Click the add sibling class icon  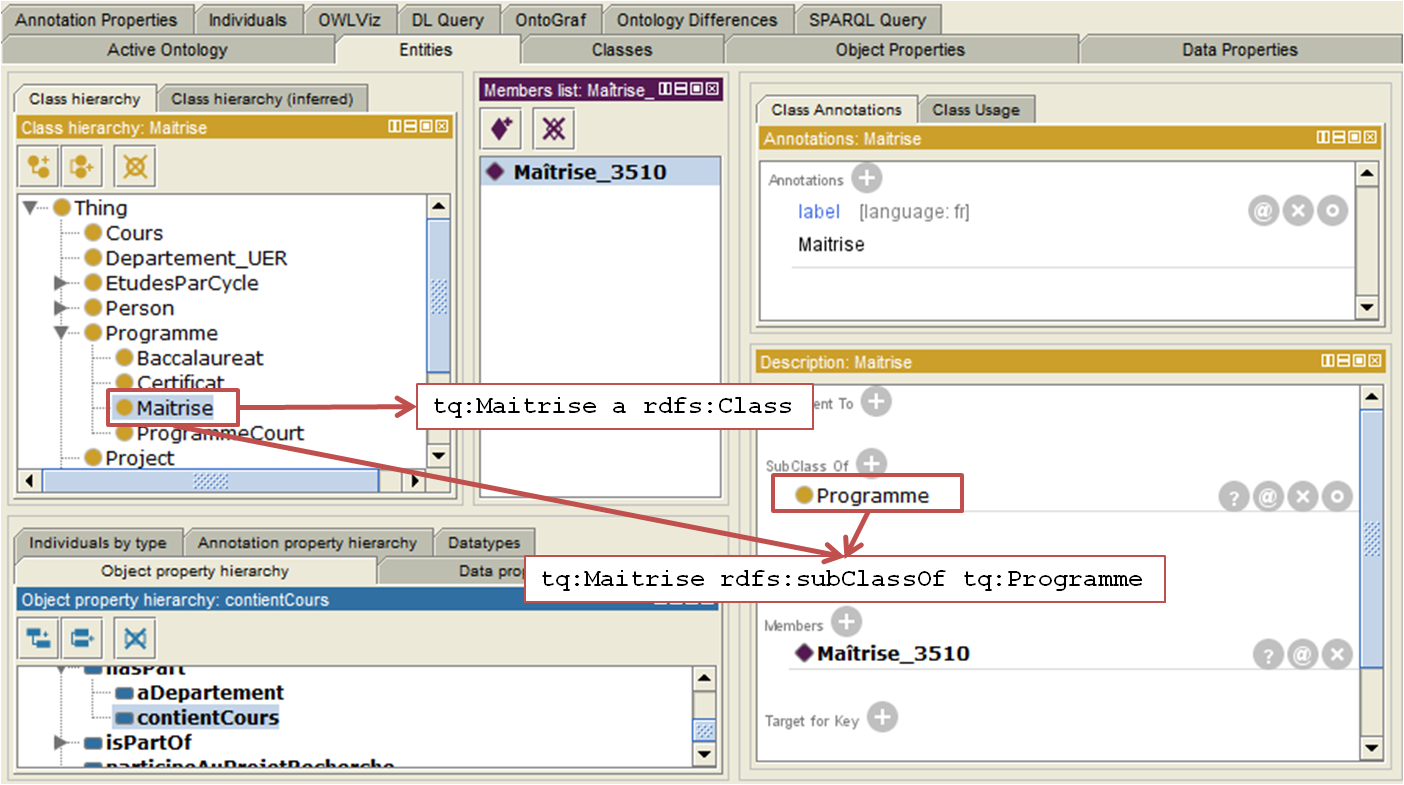[x=83, y=166]
